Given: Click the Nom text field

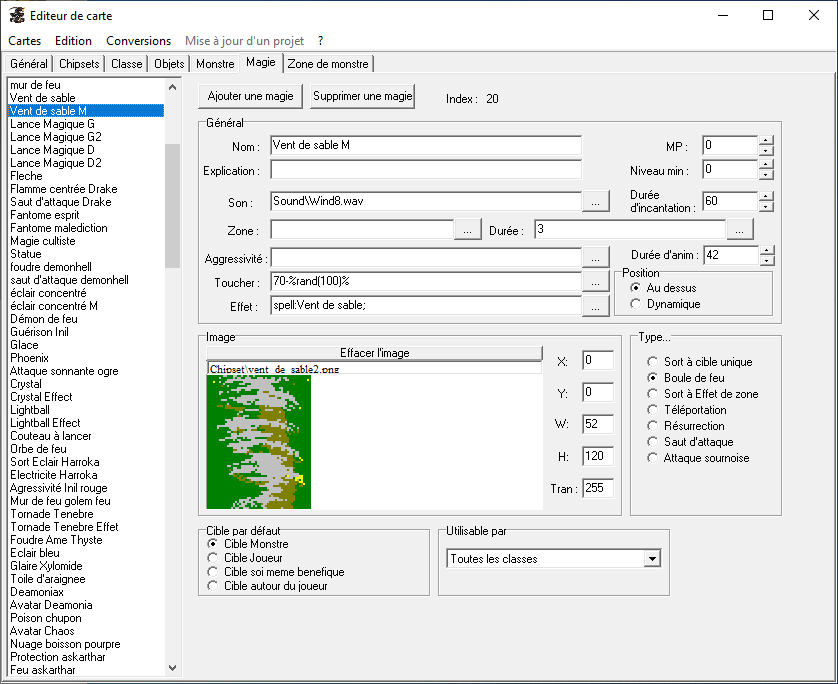Looking at the screenshot, I should (425, 146).
